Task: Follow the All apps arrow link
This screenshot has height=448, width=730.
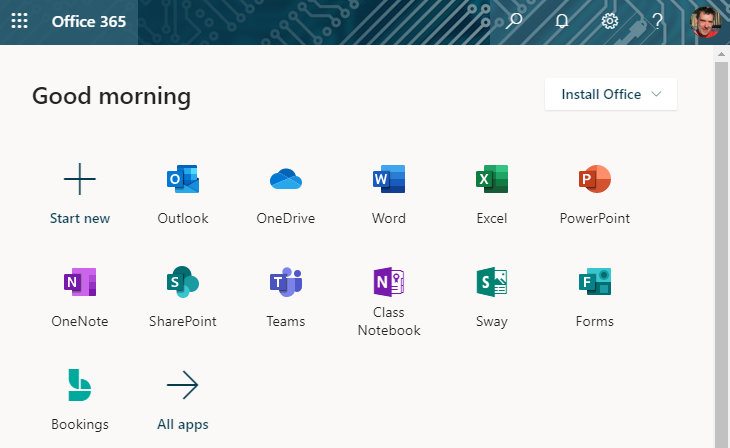Action: point(183,385)
